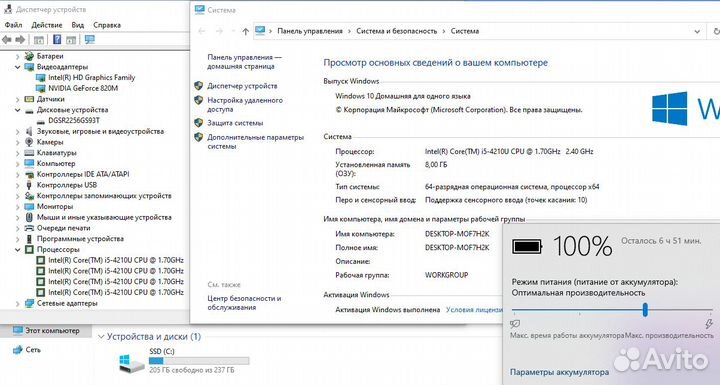Expand the Клавиатуры node
The height and width of the screenshot is (385, 720).
tap(17, 153)
